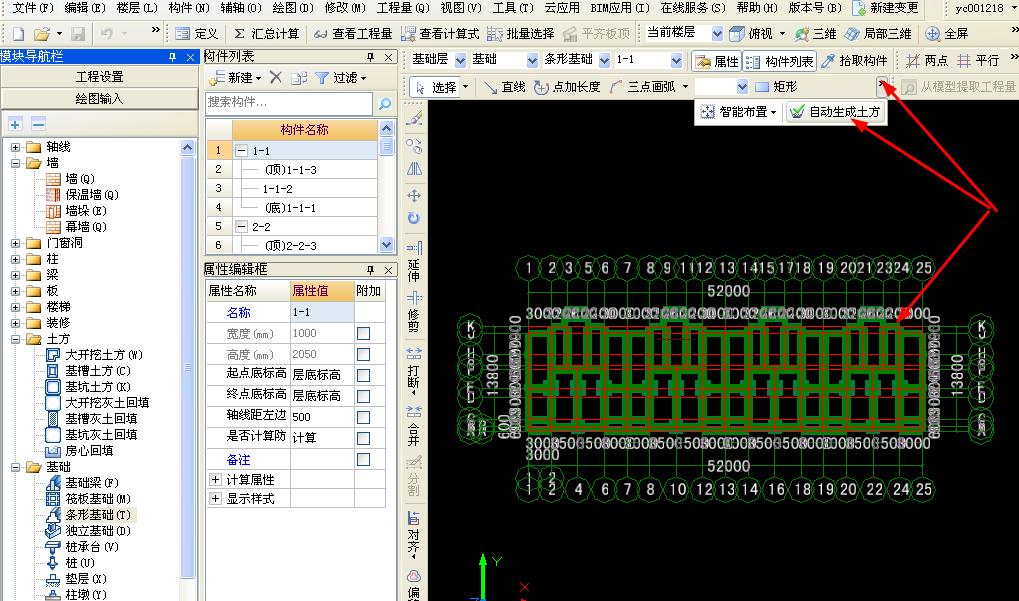Image resolution: width=1019 pixels, height=601 pixels.
Task: Expand the 显示样式 section
Action: (215, 499)
